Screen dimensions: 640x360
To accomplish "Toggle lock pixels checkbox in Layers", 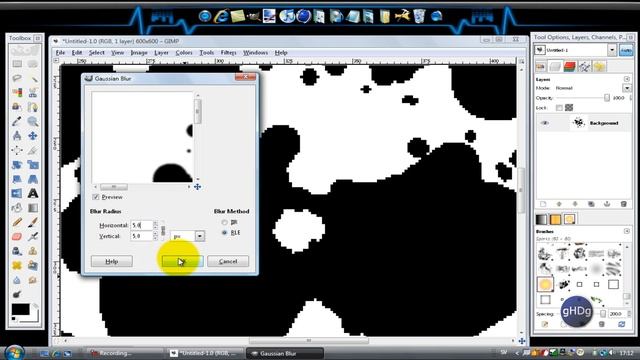I will 559,108.
